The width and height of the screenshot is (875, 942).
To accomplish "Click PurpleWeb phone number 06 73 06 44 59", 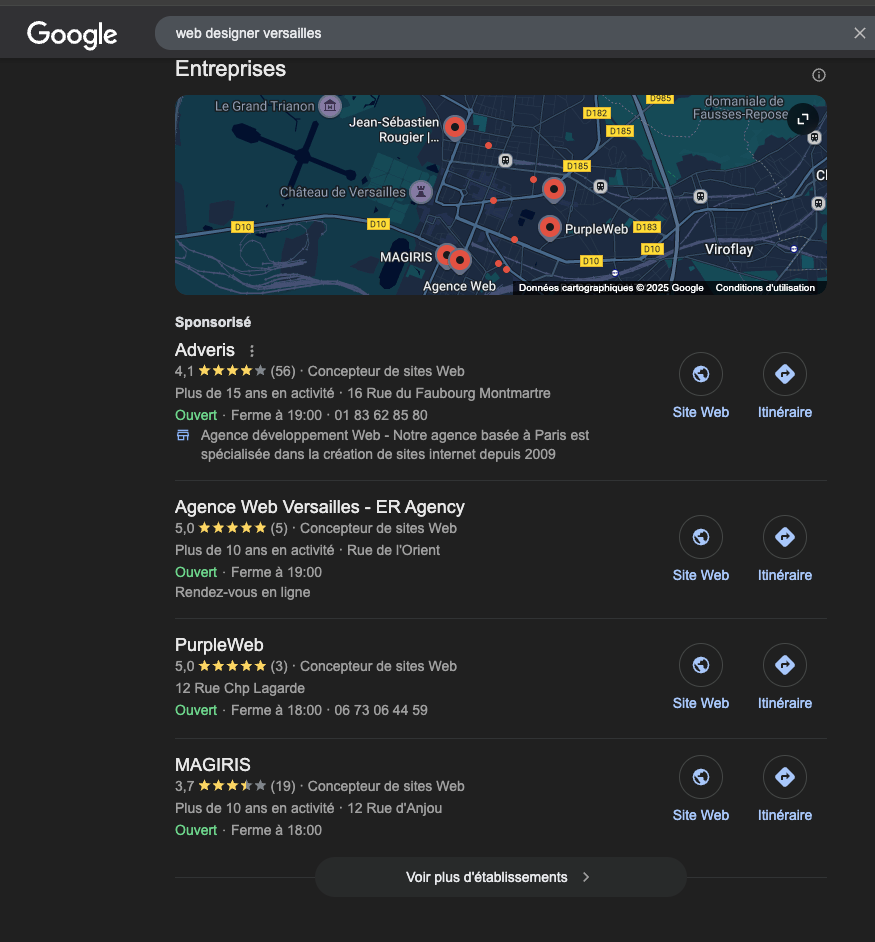I will tap(381, 710).
